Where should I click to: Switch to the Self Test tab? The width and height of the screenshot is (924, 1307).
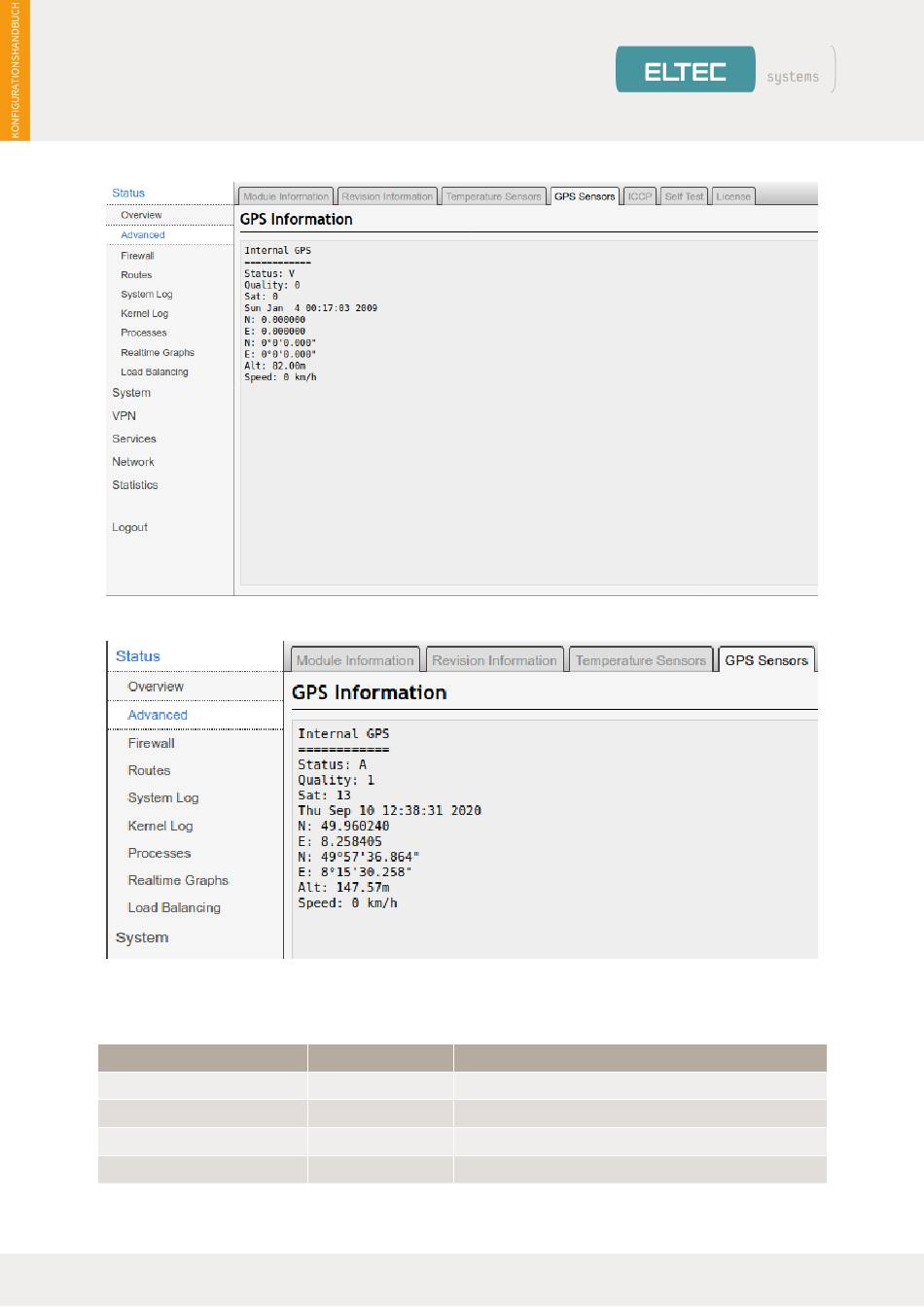684,196
